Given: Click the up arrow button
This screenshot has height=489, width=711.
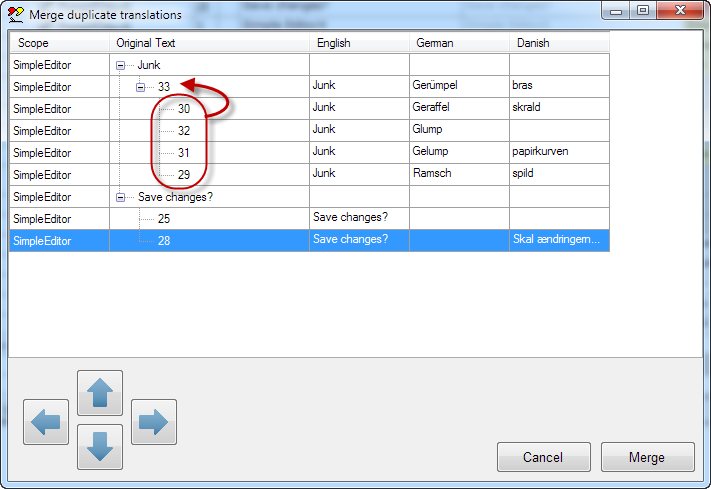Looking at the screenshot, I should 100,393.
